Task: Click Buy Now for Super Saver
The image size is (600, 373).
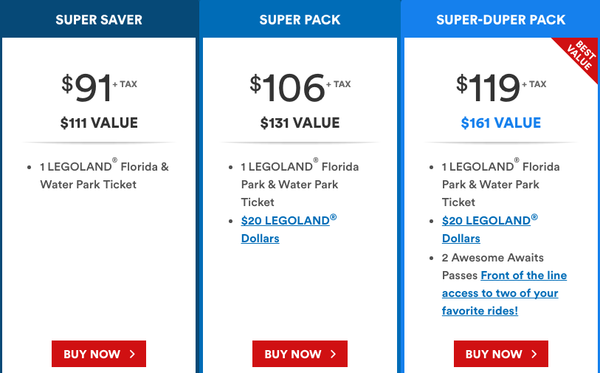Action: click(99, 354)
